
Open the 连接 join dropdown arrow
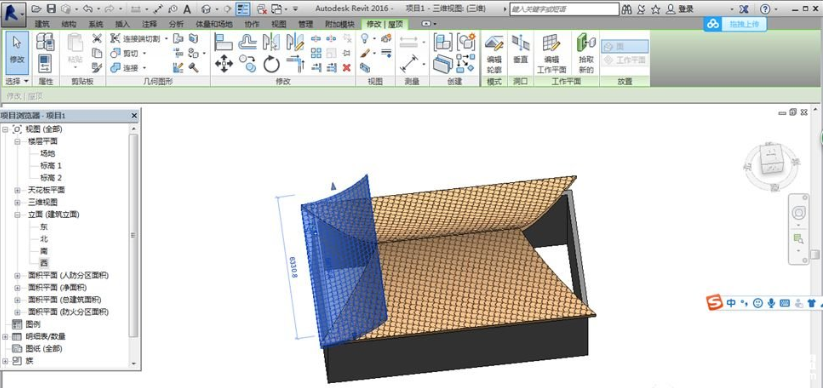click(x=145, y=68)
